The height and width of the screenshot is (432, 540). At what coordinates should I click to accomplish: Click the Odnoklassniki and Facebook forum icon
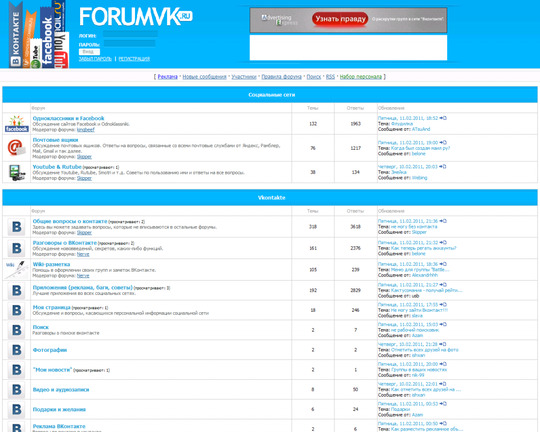[17, 124]
